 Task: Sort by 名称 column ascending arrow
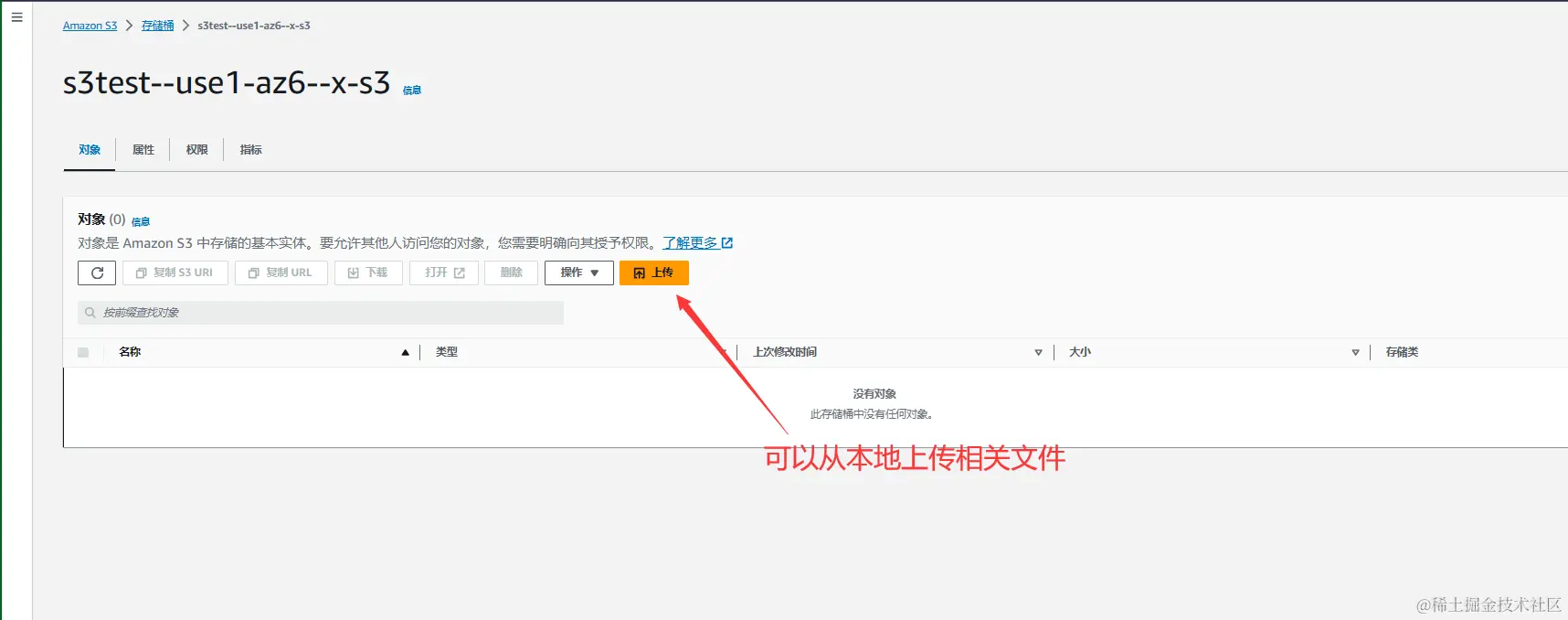coord(405,352)
